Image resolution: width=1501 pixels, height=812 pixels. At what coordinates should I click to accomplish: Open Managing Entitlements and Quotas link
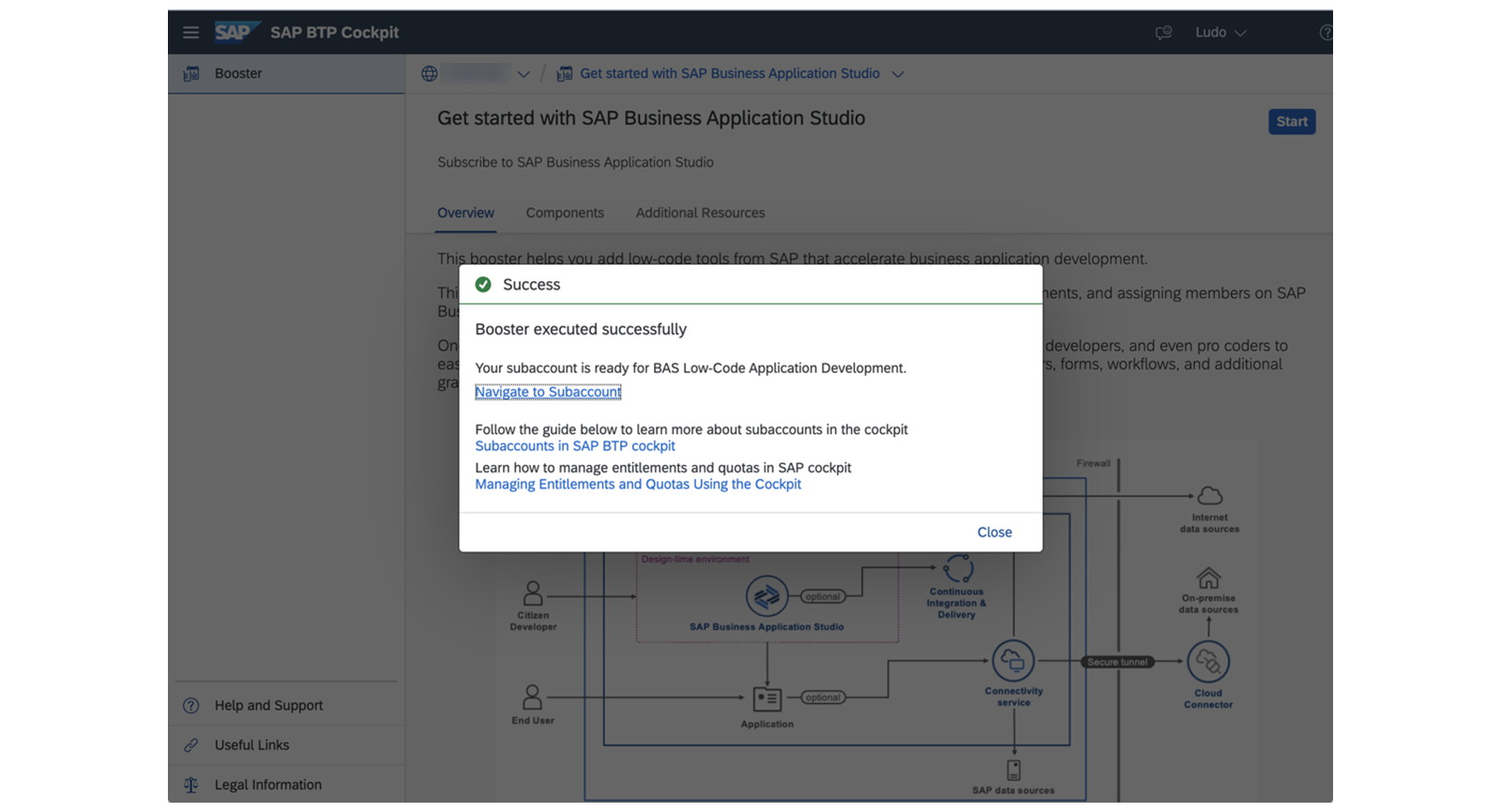click(x=638, y=485)
